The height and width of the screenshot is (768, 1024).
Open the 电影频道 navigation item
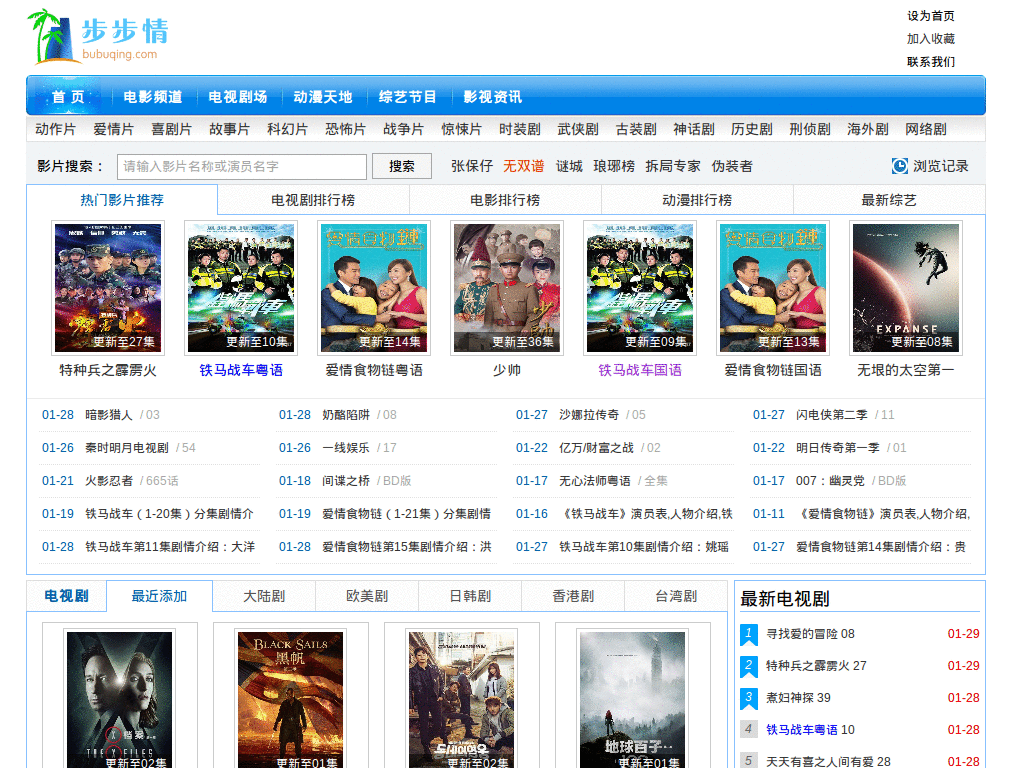[x=153, y=97]
